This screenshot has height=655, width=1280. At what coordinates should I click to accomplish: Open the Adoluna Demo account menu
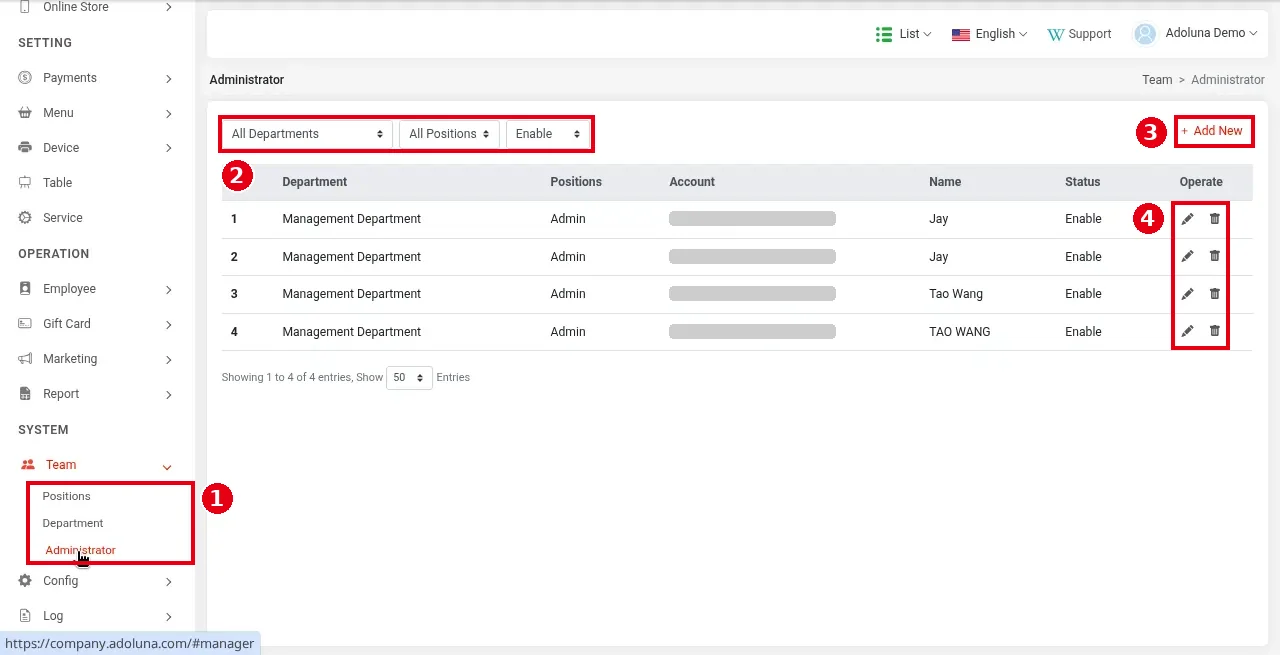(x=1196, y=34)
